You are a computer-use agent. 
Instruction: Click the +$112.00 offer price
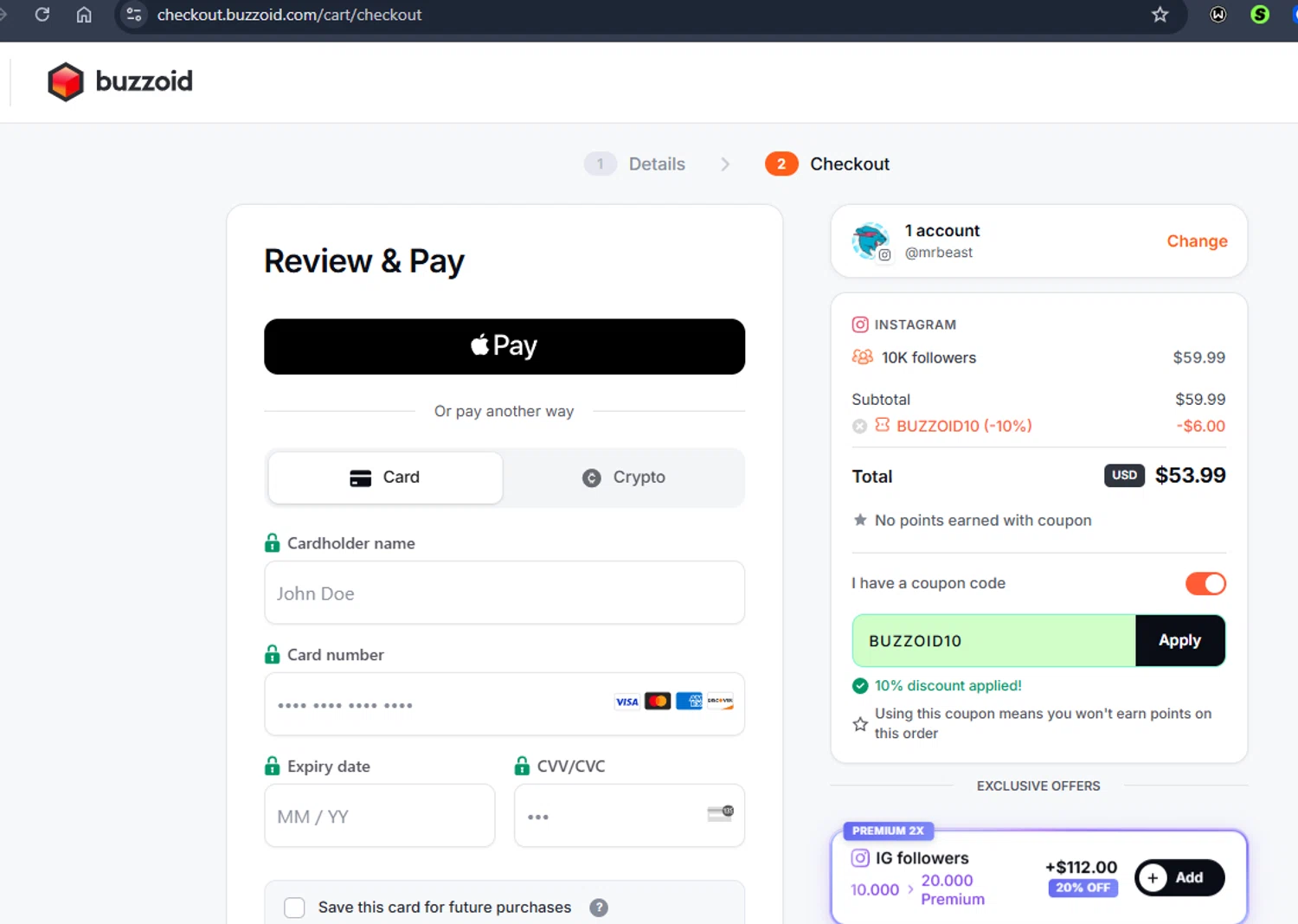(1081, 867)
